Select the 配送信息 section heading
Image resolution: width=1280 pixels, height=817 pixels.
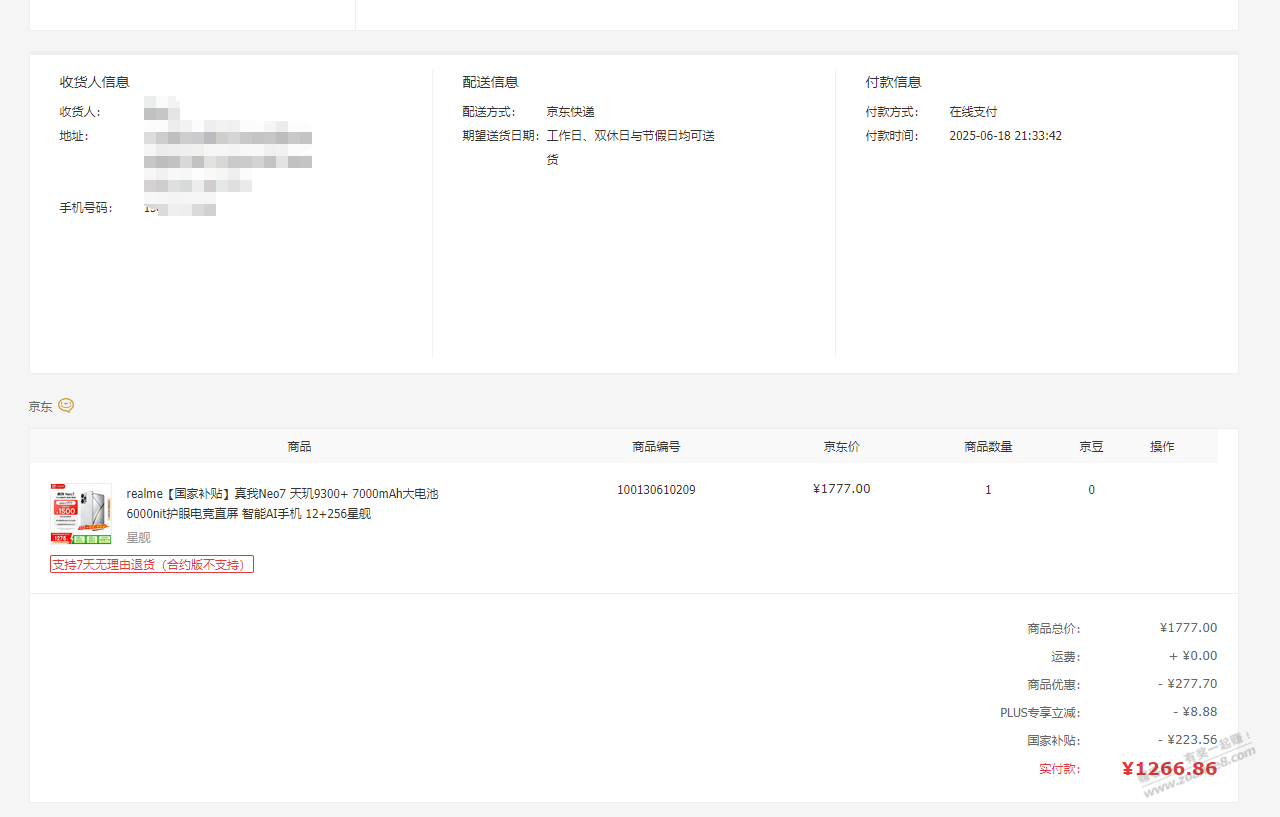pyautogui.click(x=491, y=82)
